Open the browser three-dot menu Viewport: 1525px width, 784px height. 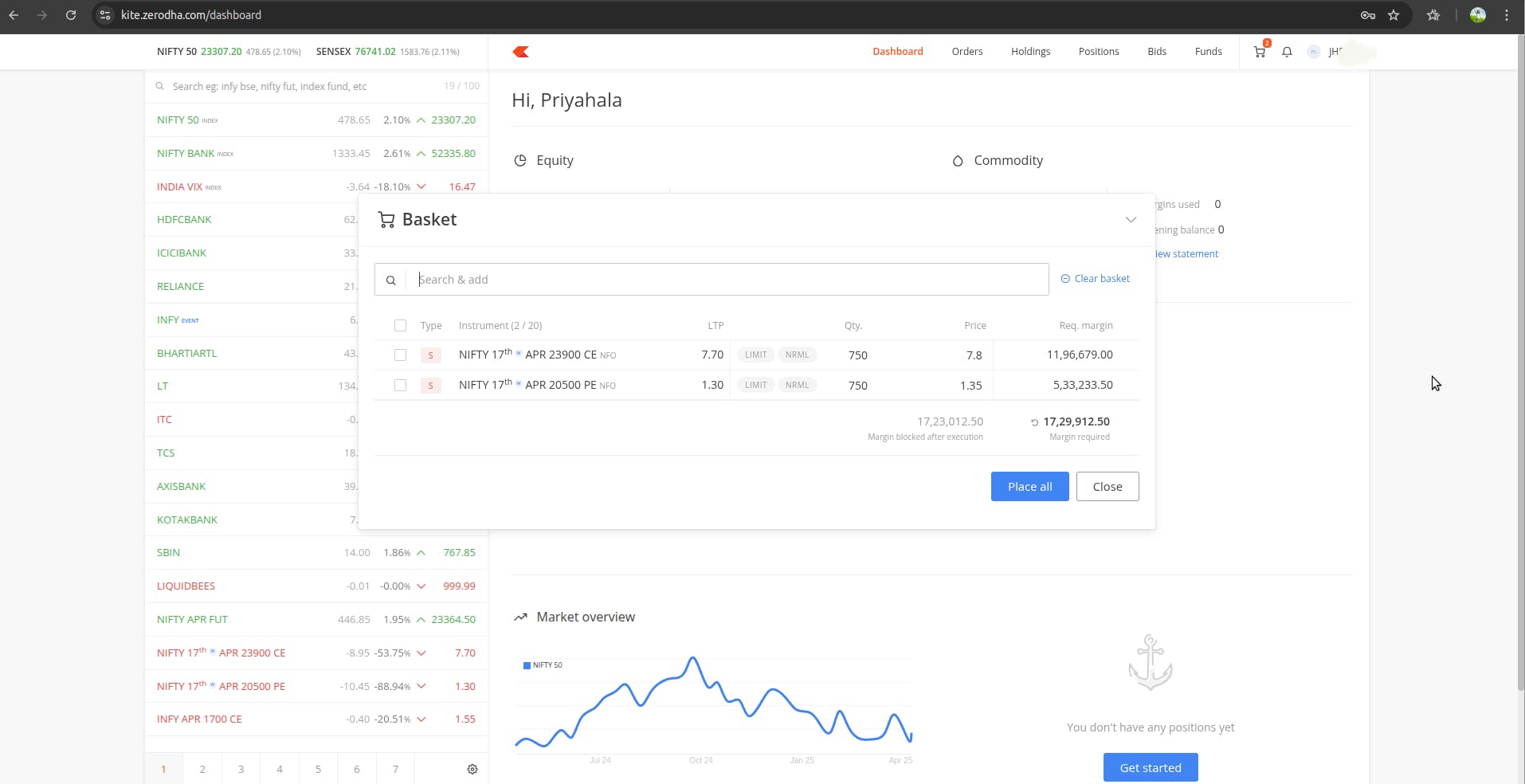coord(1507,15)
